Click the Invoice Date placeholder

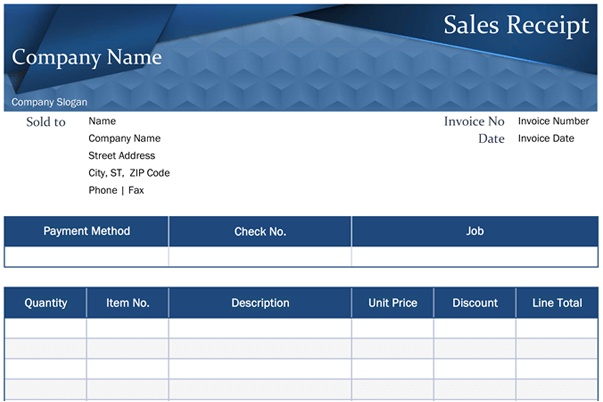(546, 139)
